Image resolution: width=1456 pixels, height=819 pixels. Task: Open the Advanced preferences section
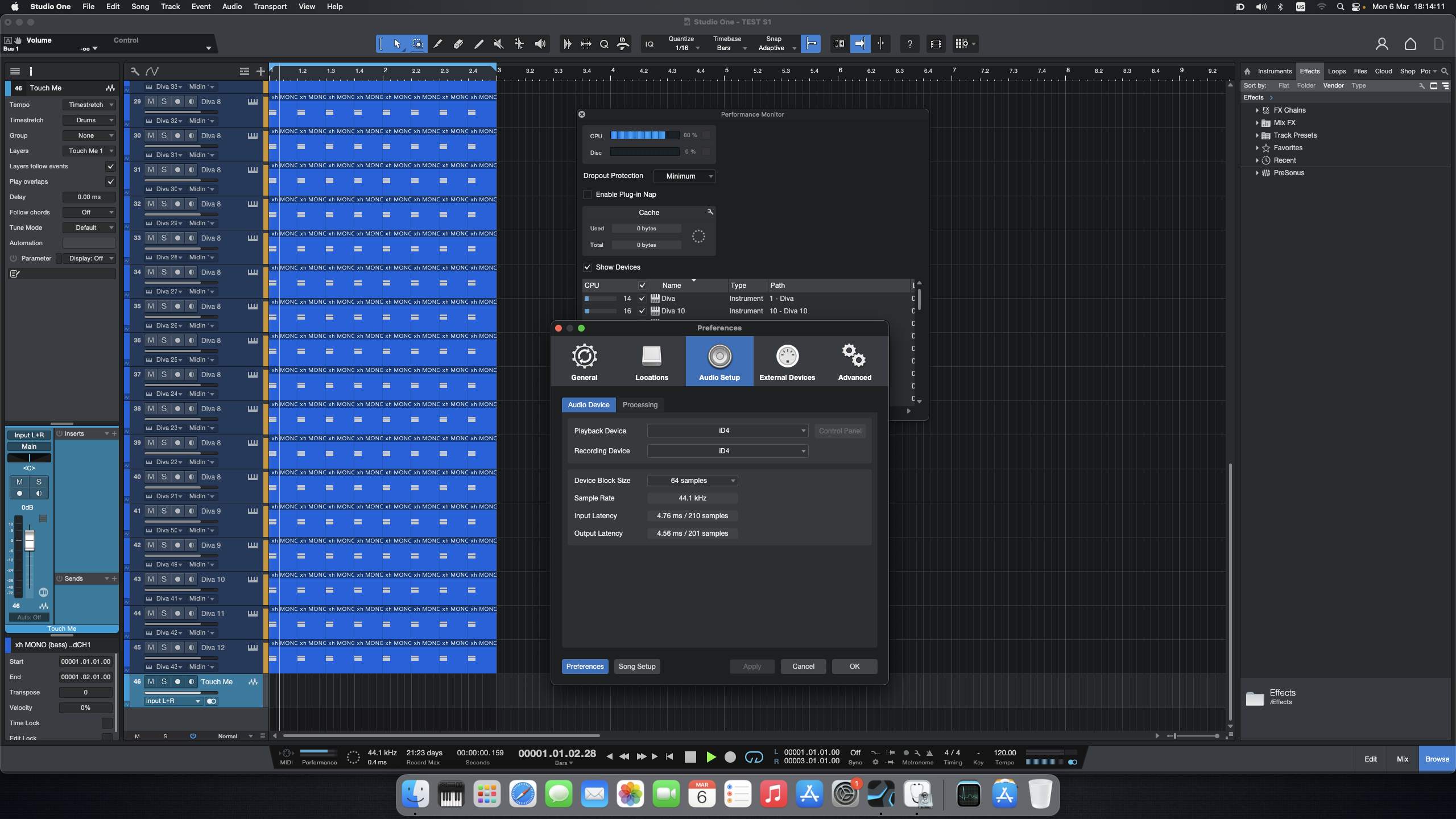tap(854, 361)
